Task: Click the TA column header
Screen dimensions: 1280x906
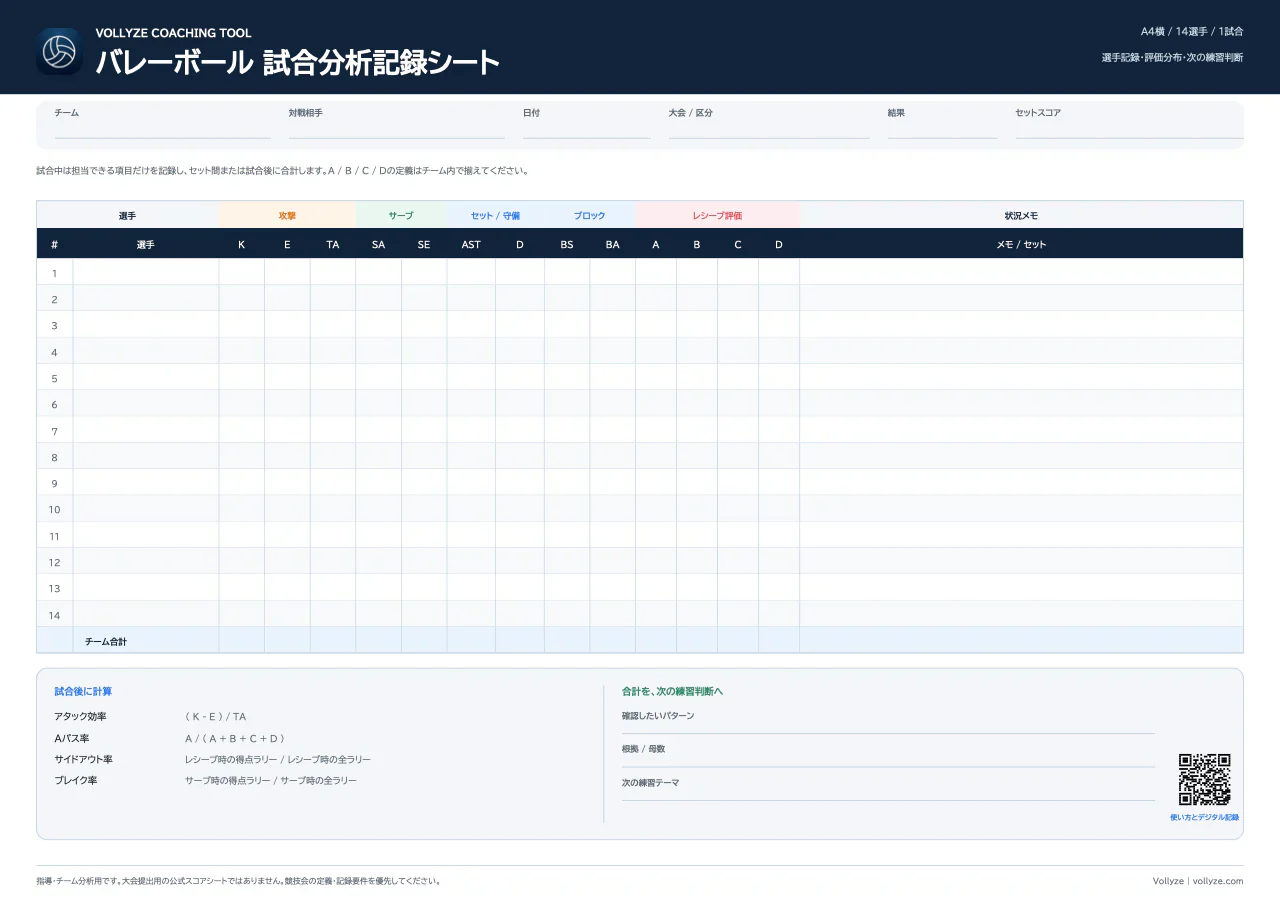Action: point(333,244)
